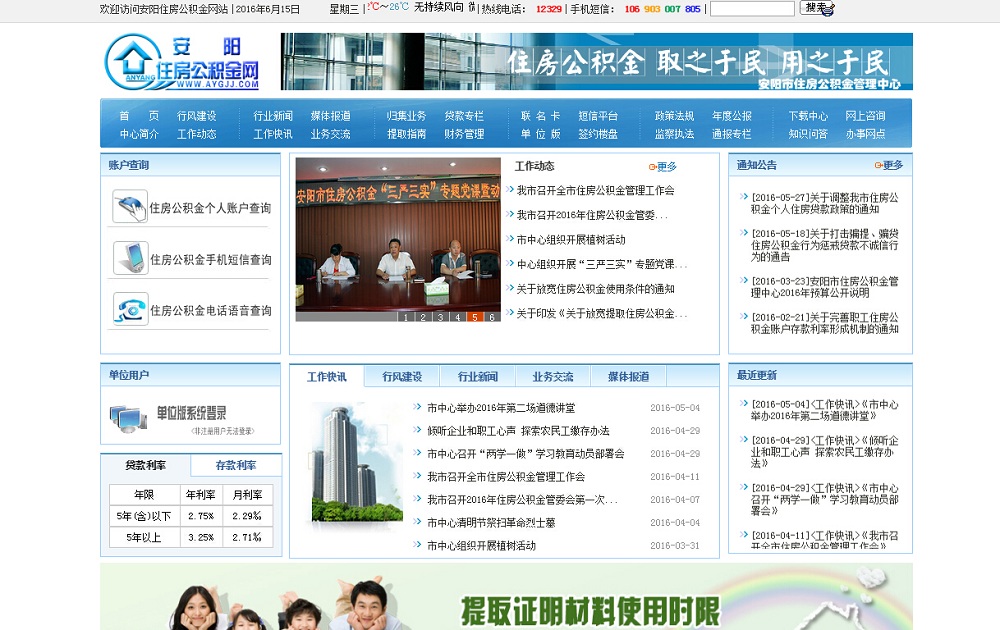The height and width of the screenshot is (630, 1000).
Task: Open 中心简介 navigation item
Action: tap(139, 134)
